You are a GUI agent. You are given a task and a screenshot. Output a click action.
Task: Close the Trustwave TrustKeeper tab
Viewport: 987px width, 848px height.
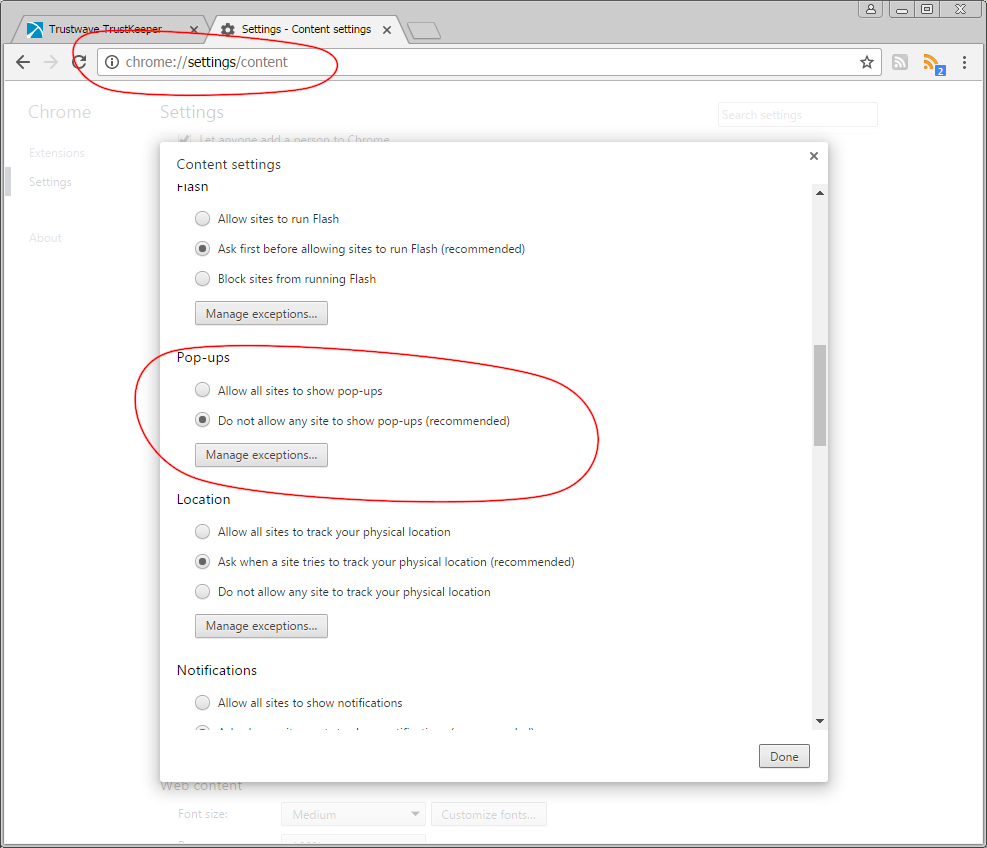point(194,30)
